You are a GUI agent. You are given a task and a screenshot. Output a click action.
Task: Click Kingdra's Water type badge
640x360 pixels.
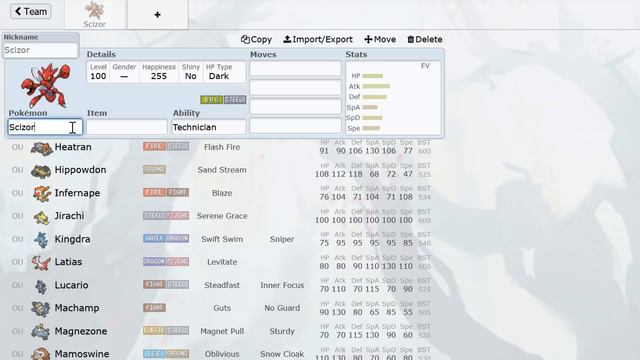(x=154, y=238)
